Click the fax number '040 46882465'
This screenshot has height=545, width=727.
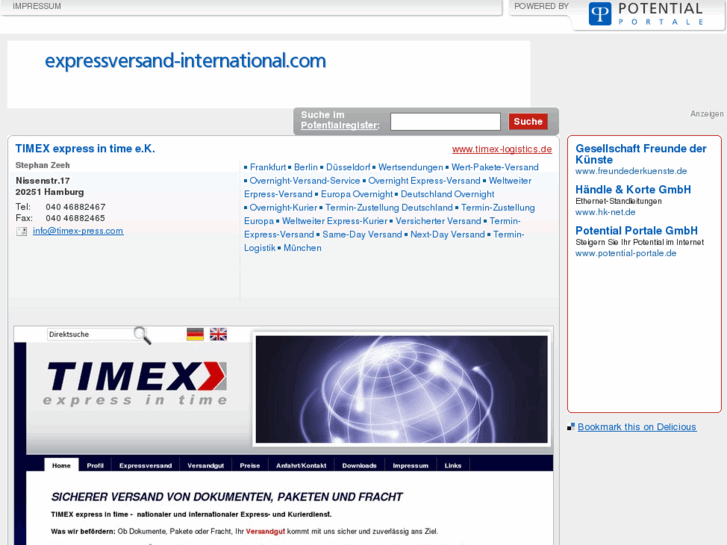point(75,218)
